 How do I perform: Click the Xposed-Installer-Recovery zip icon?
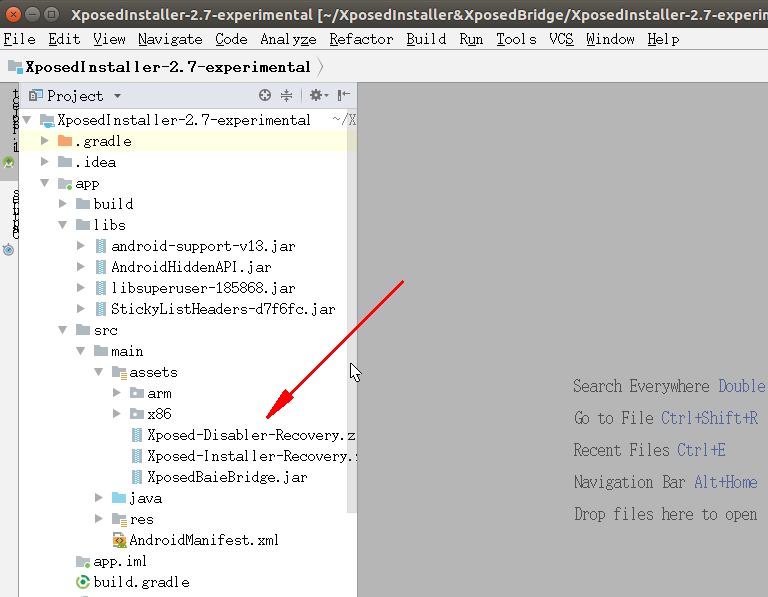[x=137, y=456]
